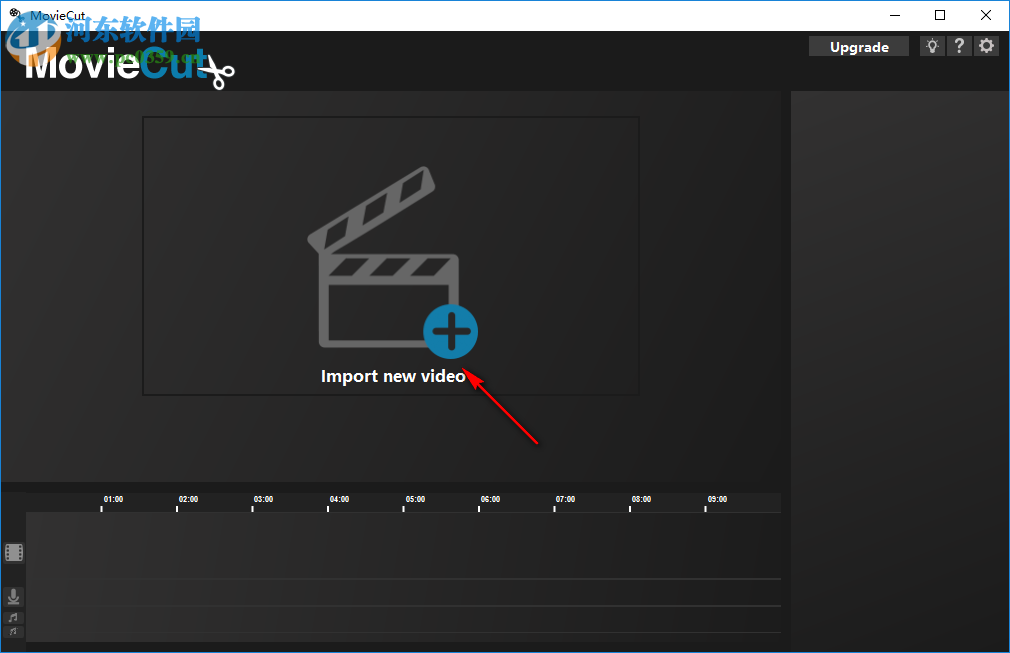Close the MovieCut window
This screenshot has height=653, width=1010.
986,15
